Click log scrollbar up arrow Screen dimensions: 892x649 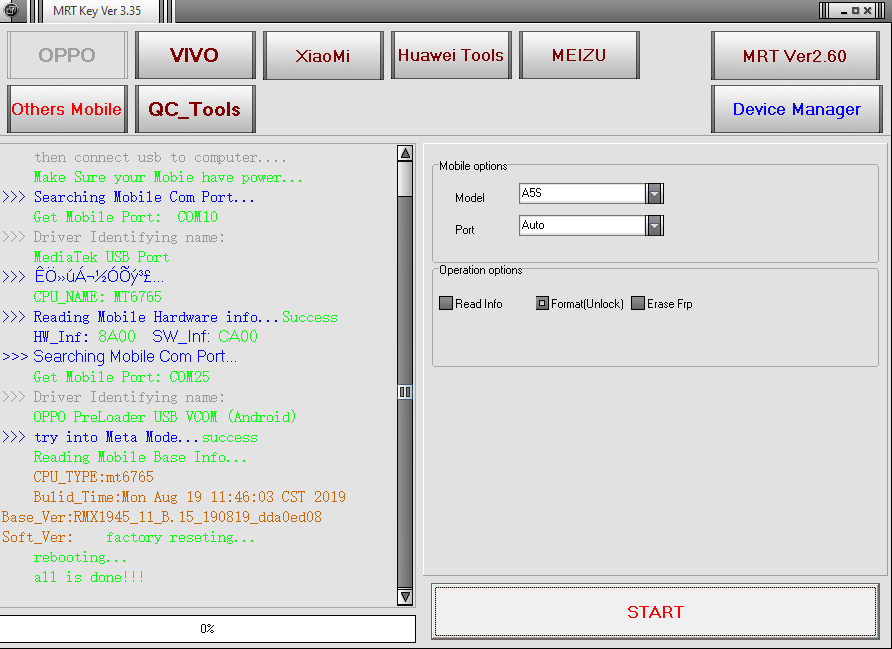pyautogui.click(x=405, y=153)
